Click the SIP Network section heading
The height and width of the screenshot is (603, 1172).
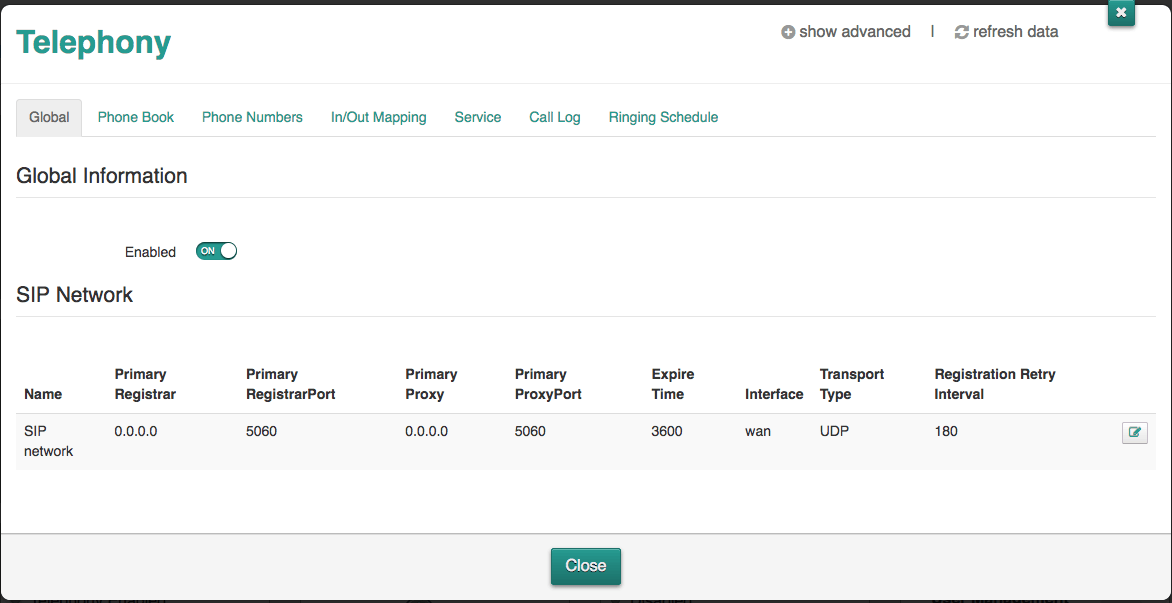(x=75, y=295)
